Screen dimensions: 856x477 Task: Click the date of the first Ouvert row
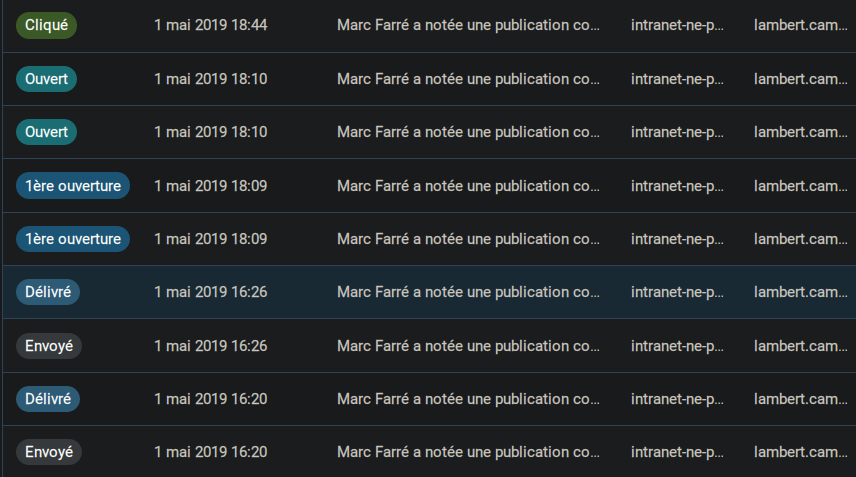pos(211,79)
